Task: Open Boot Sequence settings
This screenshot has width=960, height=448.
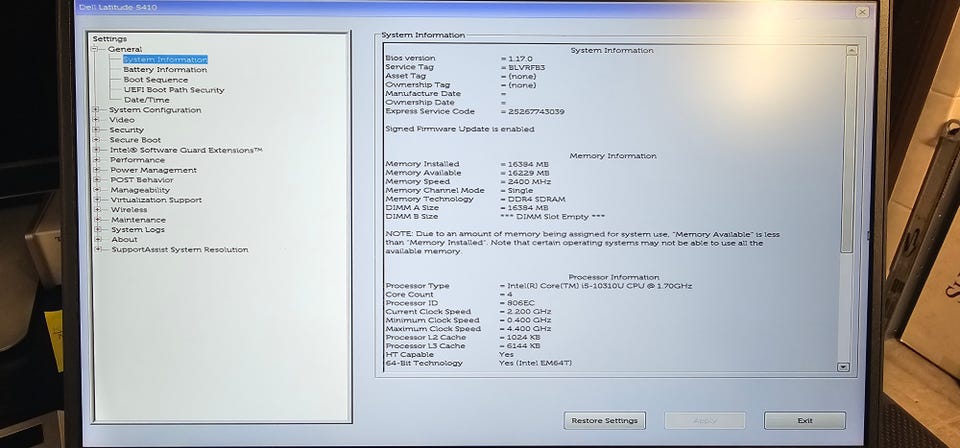Action: (x=156, y=80)
